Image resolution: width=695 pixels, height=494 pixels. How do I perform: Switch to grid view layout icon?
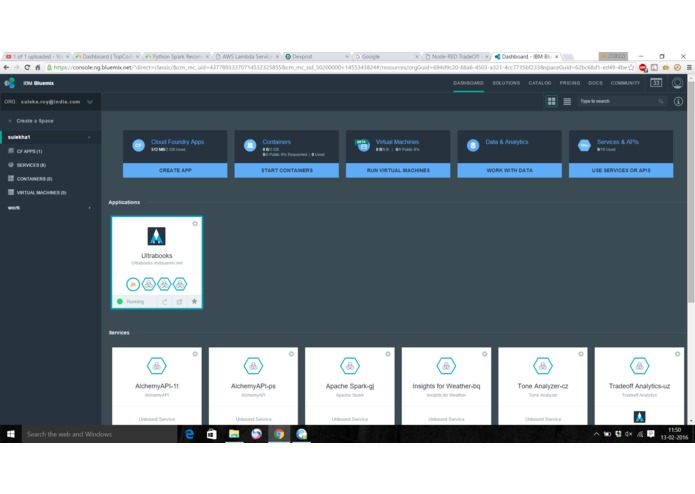tap(551, 101)
